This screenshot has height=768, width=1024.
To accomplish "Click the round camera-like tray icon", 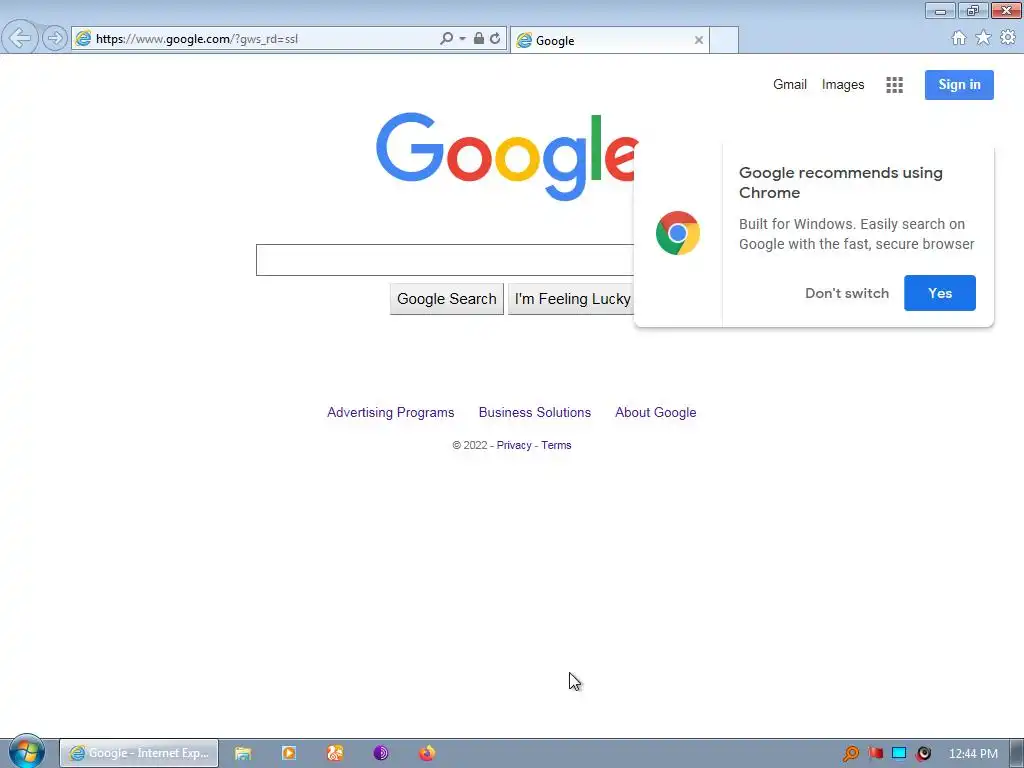I will 923,754.
